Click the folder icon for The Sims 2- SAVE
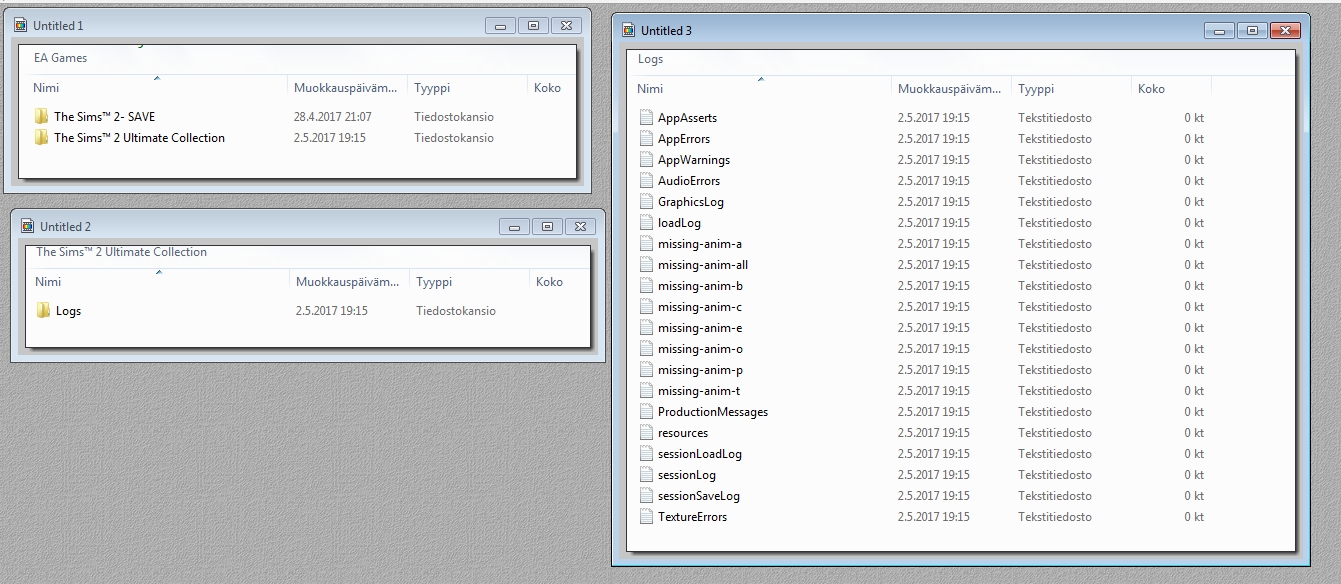Image resolution: width=1341 pixels, height=584 pixels. 41,117
